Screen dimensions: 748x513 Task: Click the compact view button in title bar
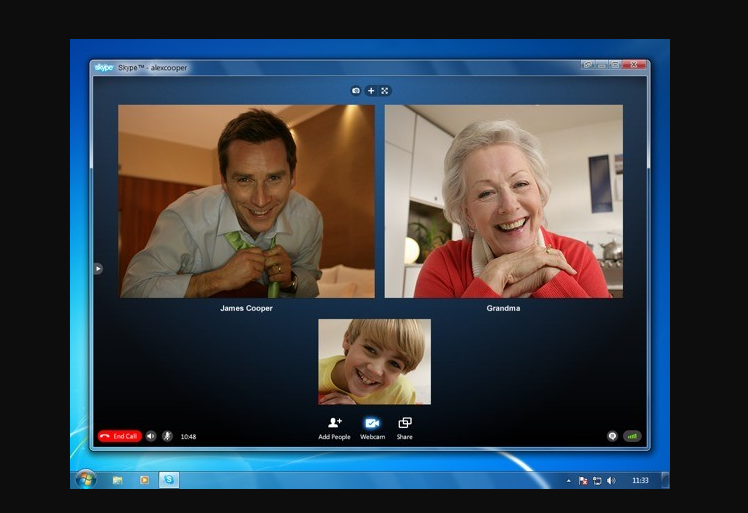coord(587,64)
